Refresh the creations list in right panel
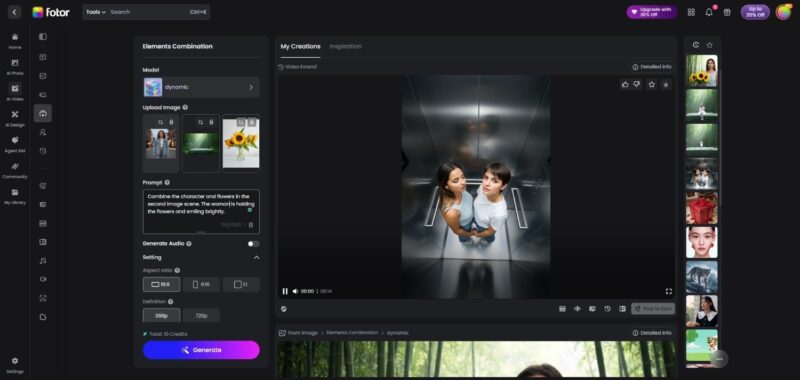The height and width of the screenshot is (380, 800). [696, 45]
